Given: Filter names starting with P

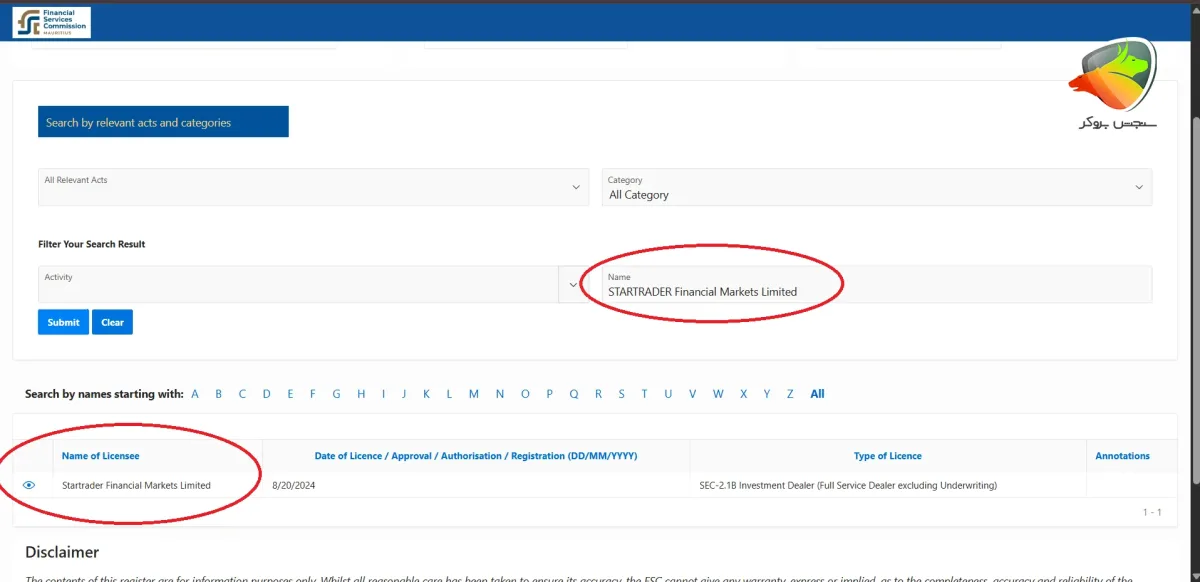Looking at the screenshot, I should tap(549, 394).
